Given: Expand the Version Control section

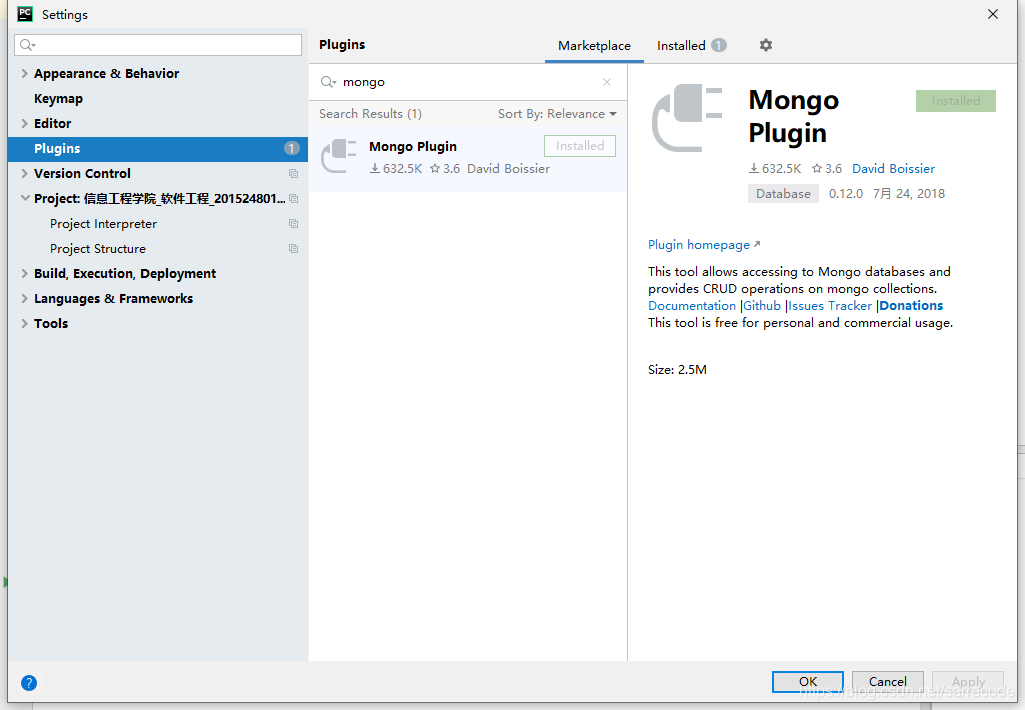Looking at the screenshot, I should point(24,173).
